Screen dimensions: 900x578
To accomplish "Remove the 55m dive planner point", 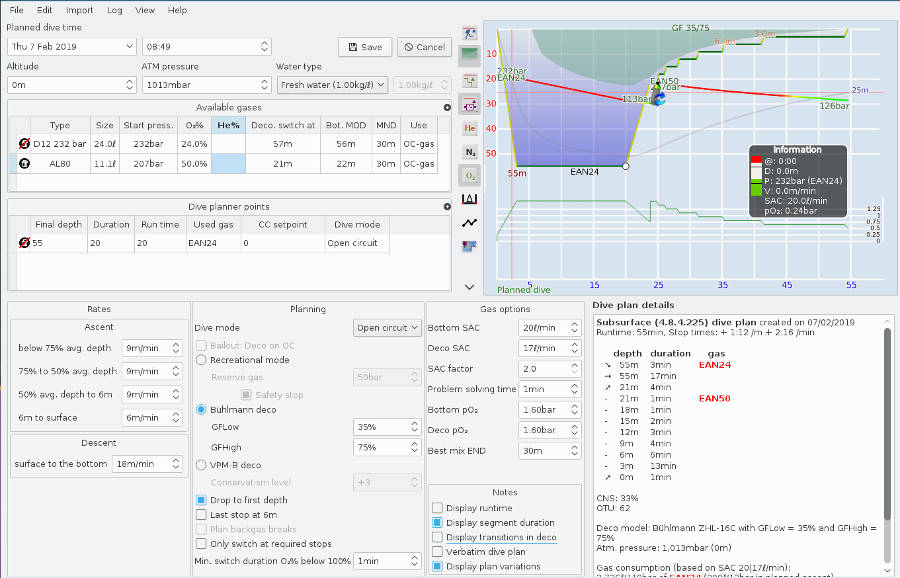I will [x=24, y=242].
